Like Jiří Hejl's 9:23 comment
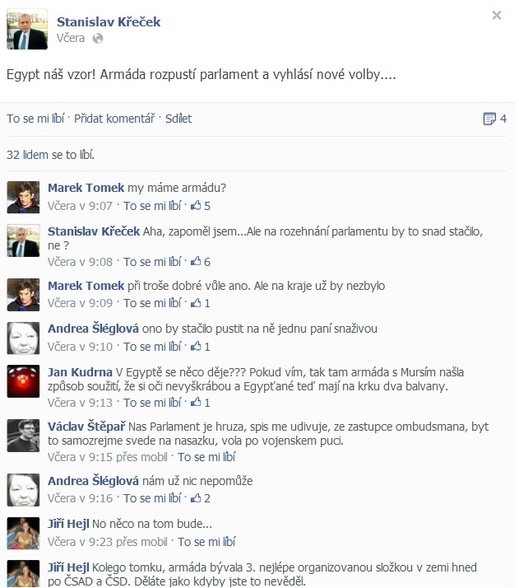The image size is (519, 588). click(207, 542)
